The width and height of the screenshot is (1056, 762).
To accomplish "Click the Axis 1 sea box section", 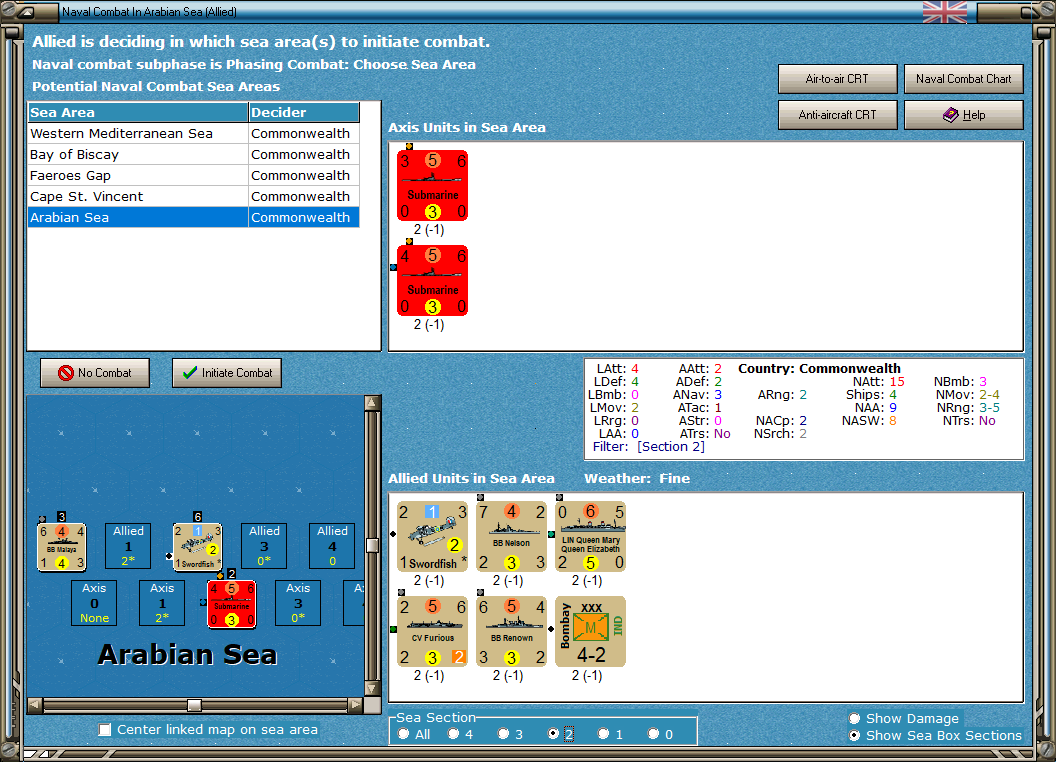I will 162,603.
